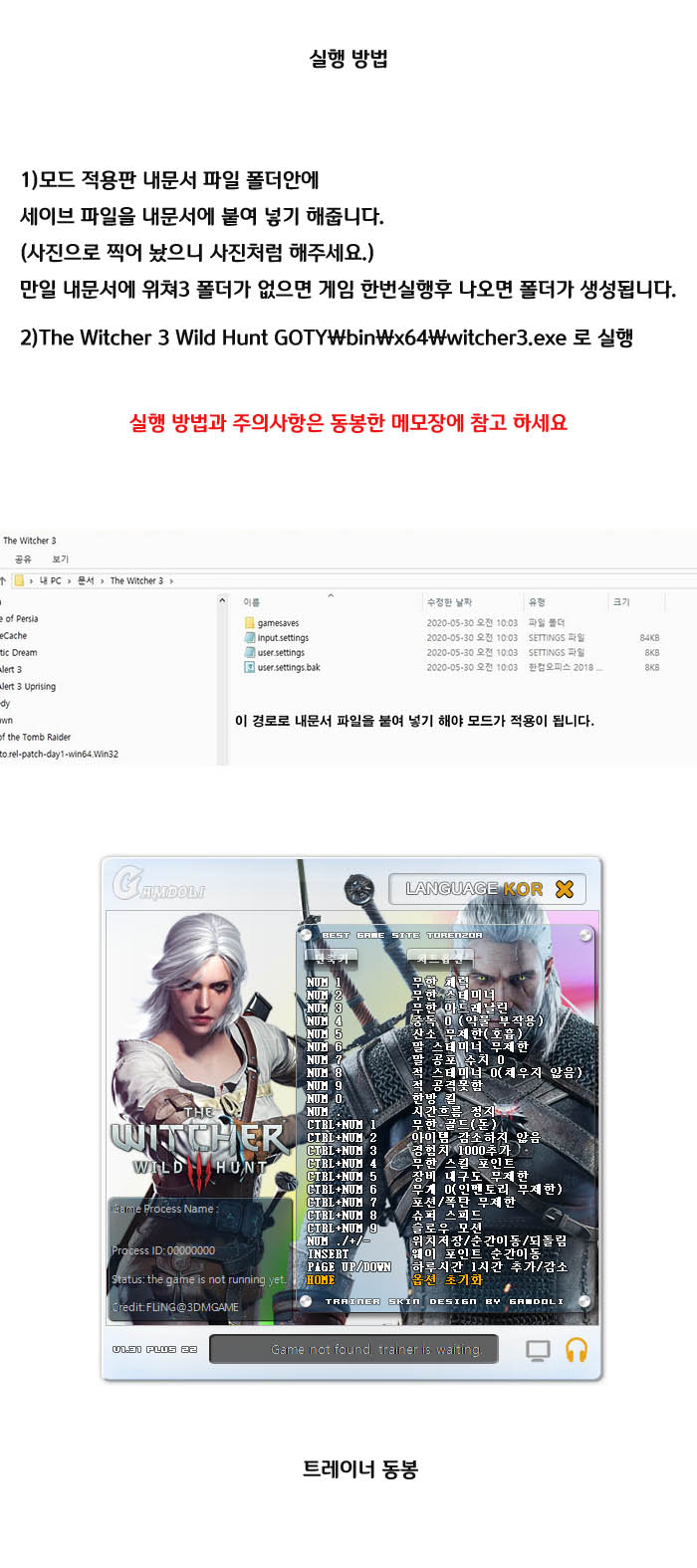The image size is (697, 1568).
Task: Click the 단축키 header button in the trainer
Action: [x=332, y=958]
